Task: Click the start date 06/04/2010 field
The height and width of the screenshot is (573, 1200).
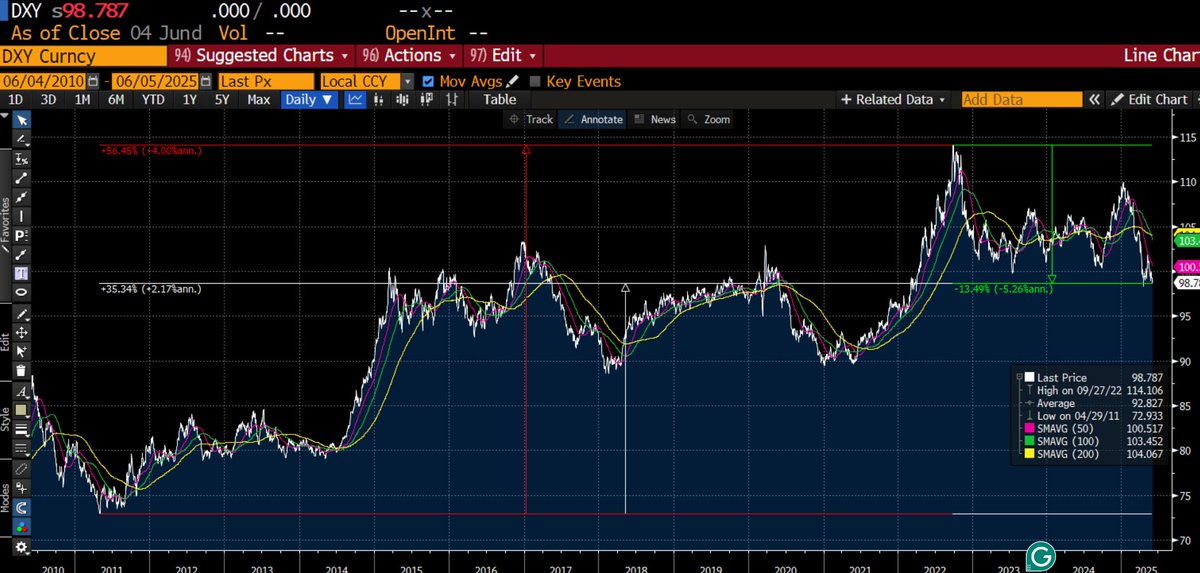Action: pos(44,81)
